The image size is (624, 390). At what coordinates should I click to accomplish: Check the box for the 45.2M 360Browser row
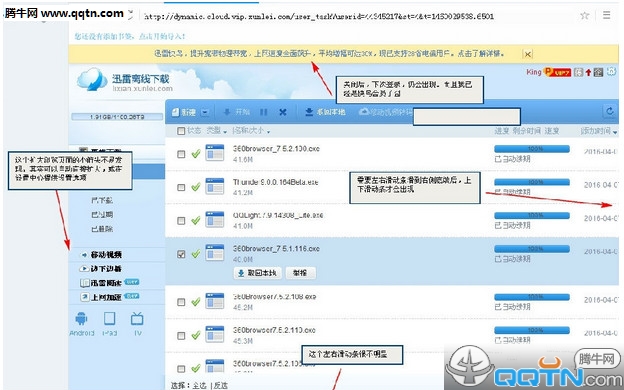(x=181, y=302)
